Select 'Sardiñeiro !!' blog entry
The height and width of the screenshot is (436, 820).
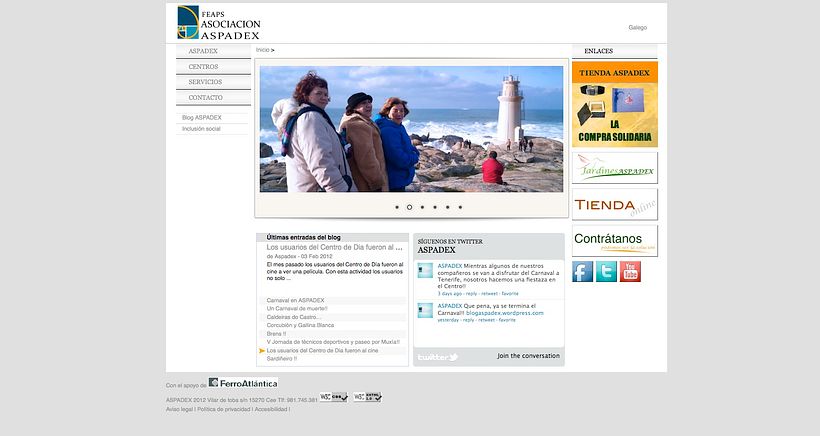pos(282,359)
